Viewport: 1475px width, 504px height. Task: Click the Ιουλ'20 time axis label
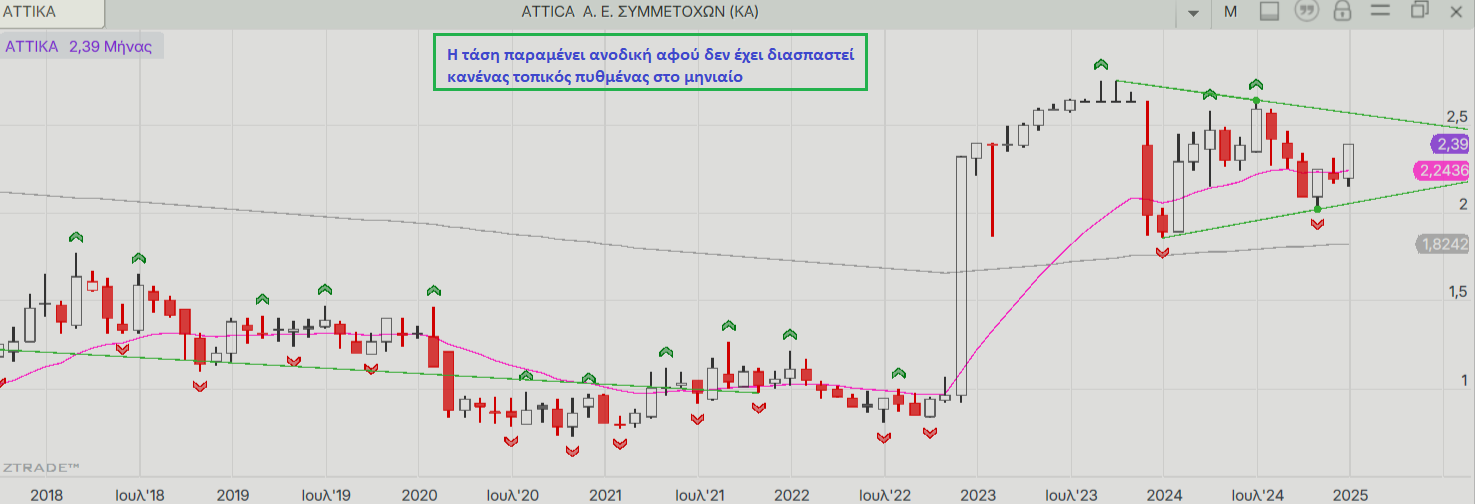point(513,495)
